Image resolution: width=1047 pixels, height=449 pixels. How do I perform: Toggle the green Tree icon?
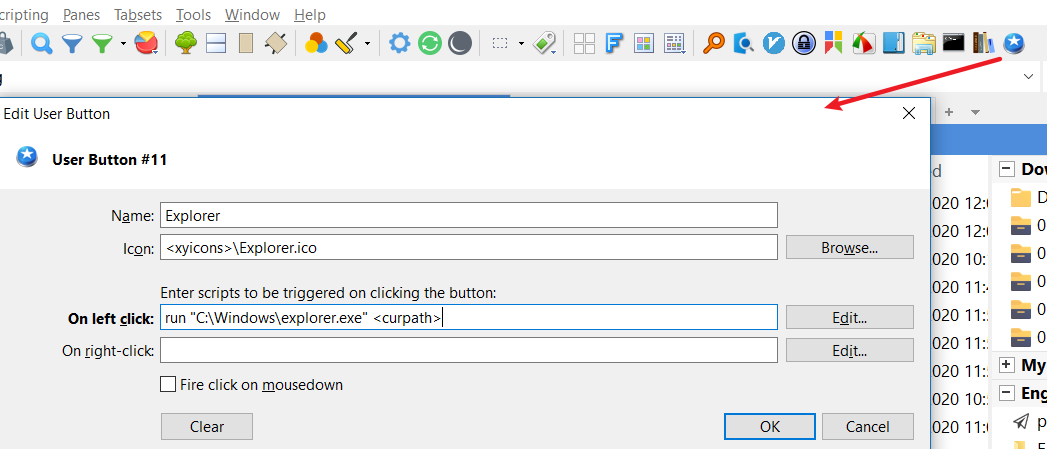pyautogui.click(x=184, y=43)
